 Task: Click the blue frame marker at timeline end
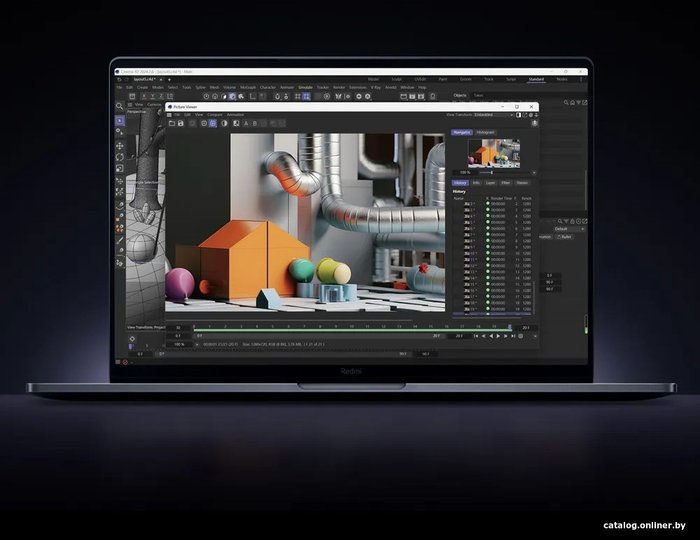pos(510,327)
